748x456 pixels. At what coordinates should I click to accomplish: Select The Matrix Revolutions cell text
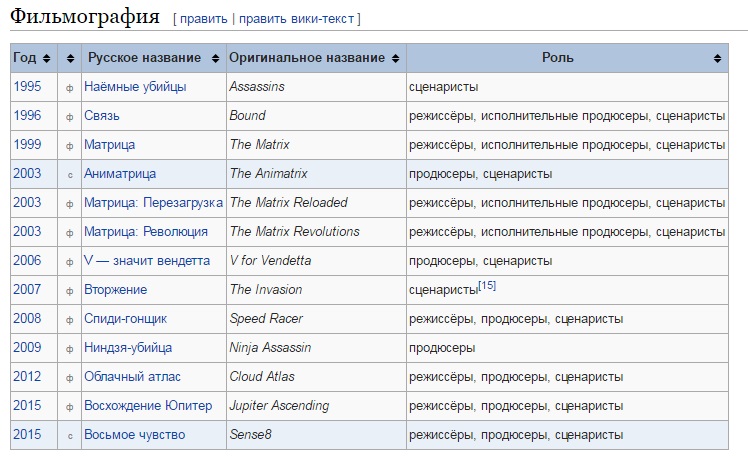pos(294,232)
